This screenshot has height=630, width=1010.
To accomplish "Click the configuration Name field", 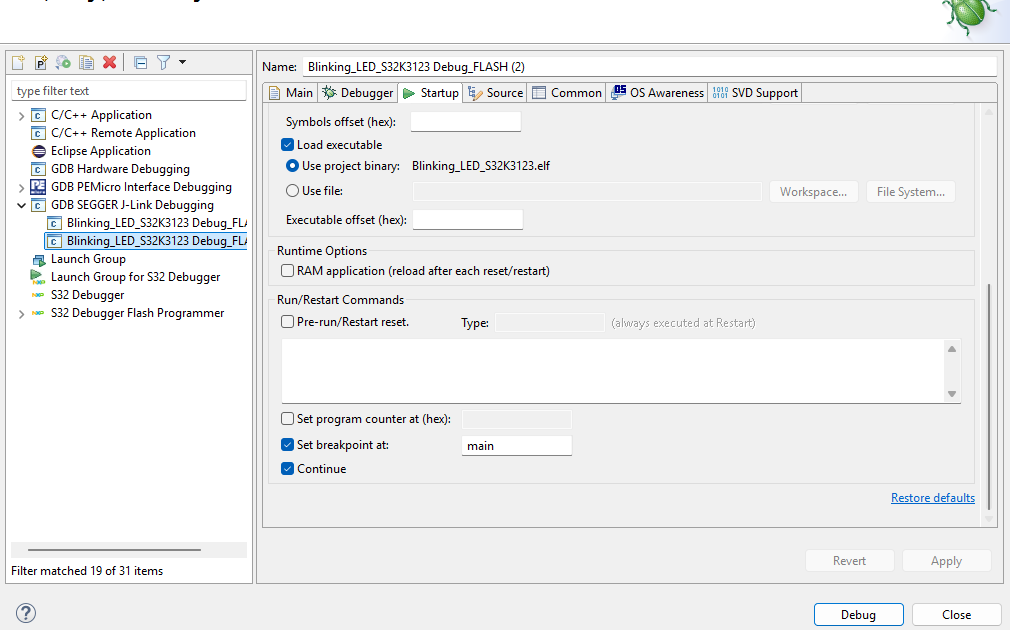I will pyautogui.click(x=649, y=66).
